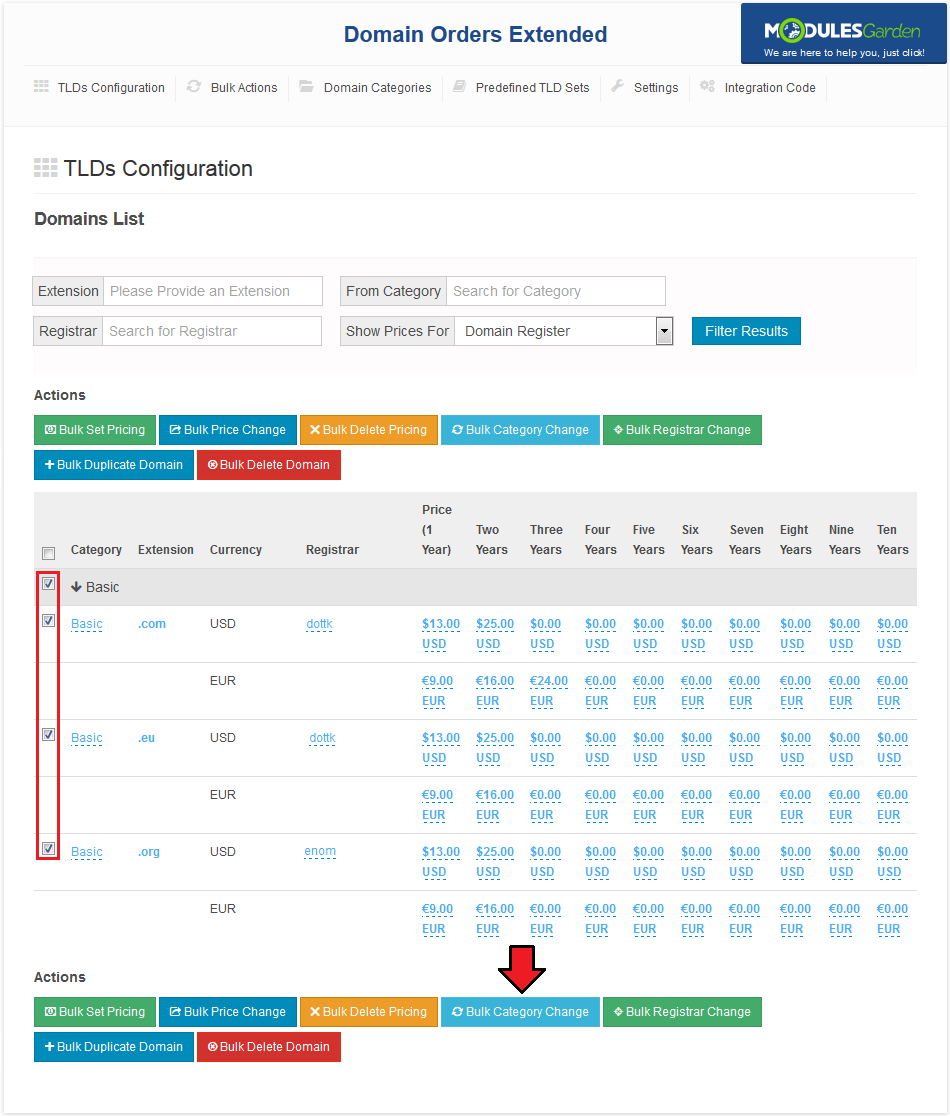Open the Show Prices For dropdown
This screenshot has height=1116, width=950.
point(564,331)
